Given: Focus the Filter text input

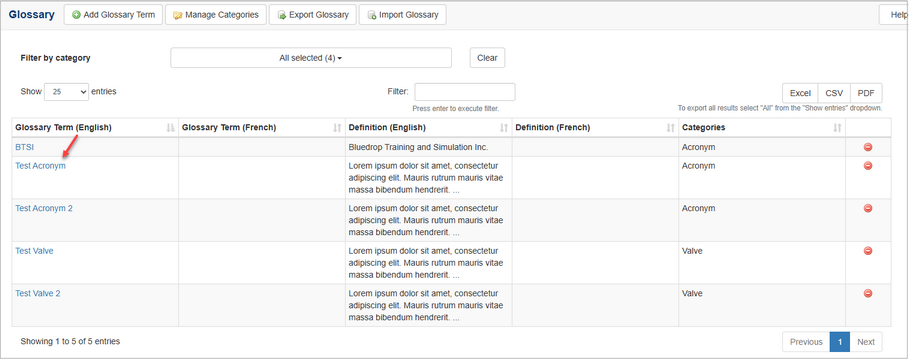Looking at the screenshot, I should pos(464,92).
